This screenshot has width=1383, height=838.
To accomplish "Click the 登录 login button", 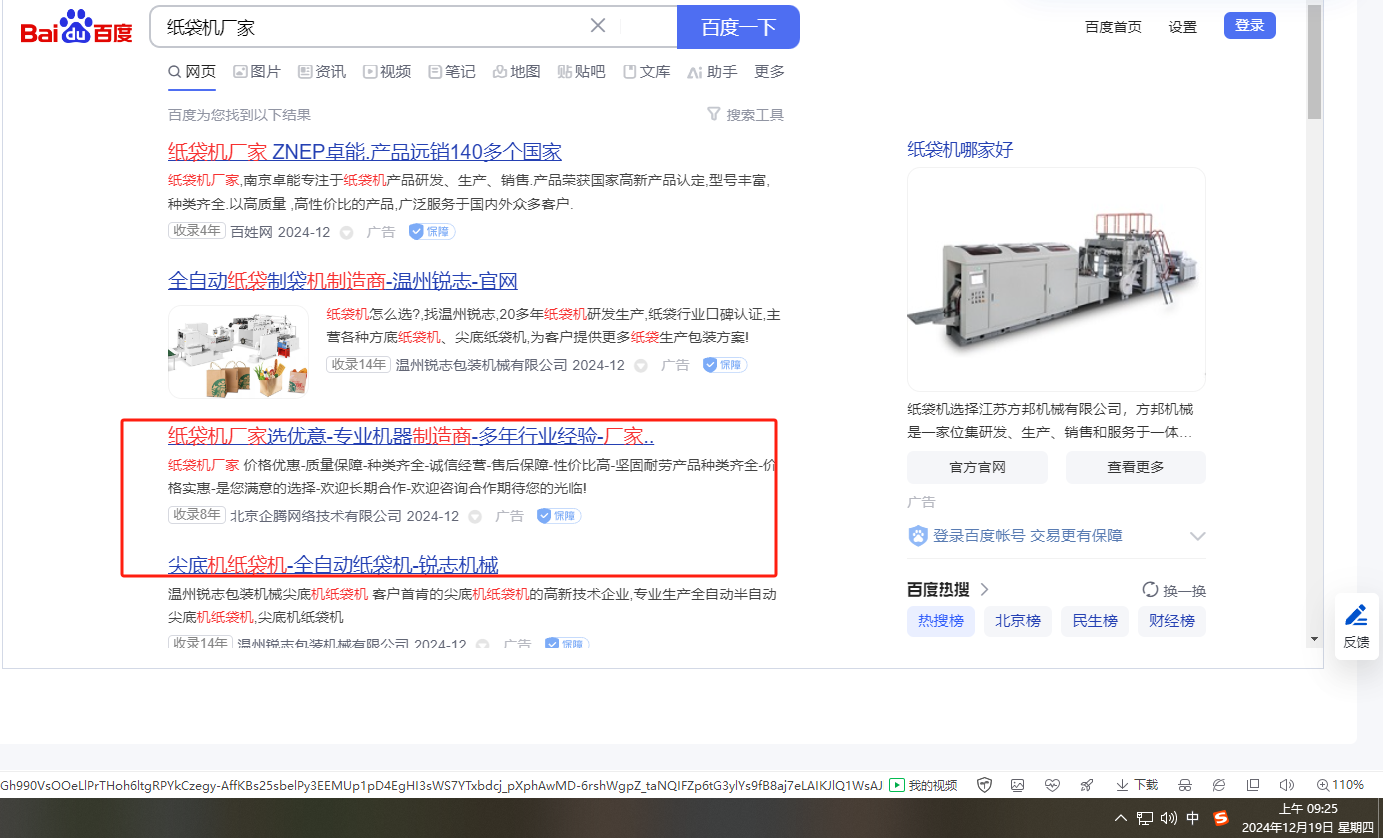I will [1250, 26].
